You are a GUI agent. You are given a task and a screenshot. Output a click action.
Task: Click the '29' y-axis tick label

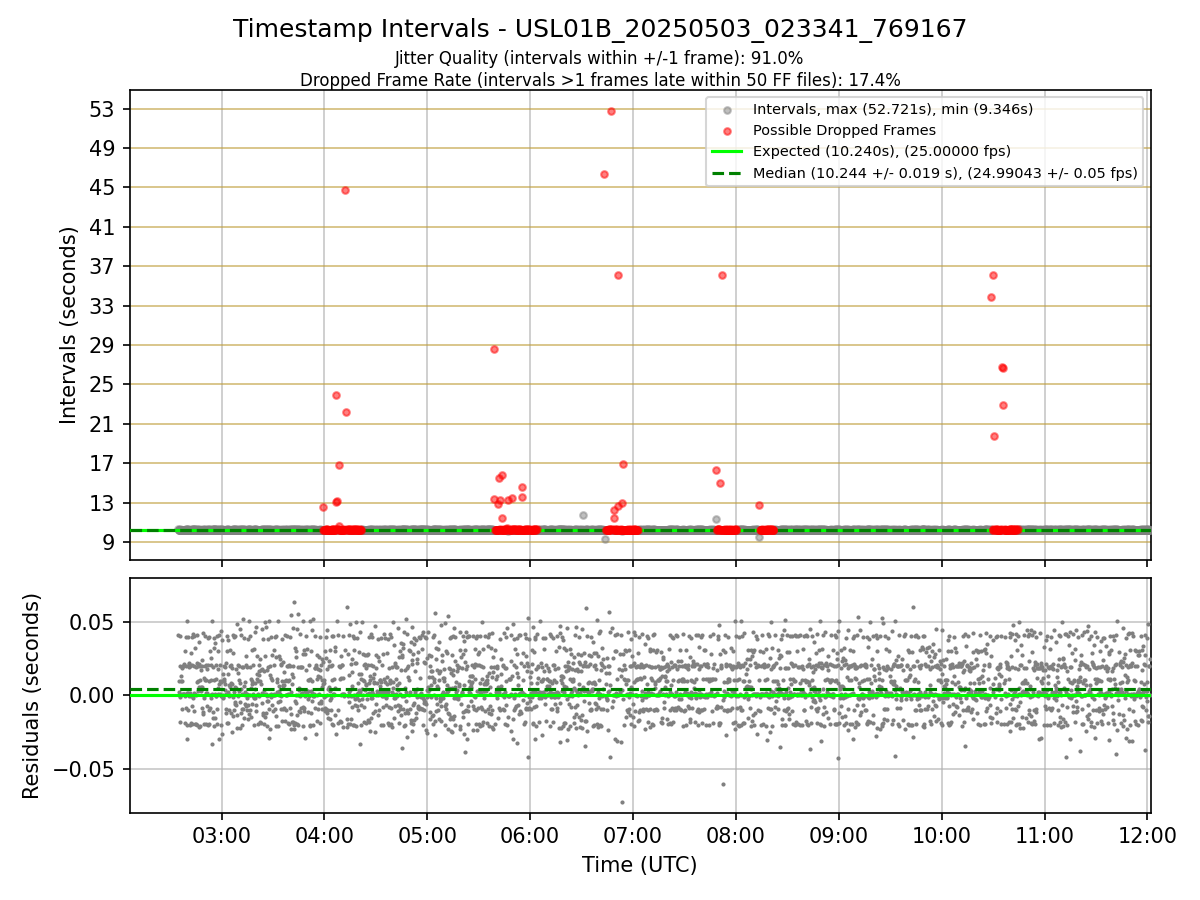[x=104, y=345]
